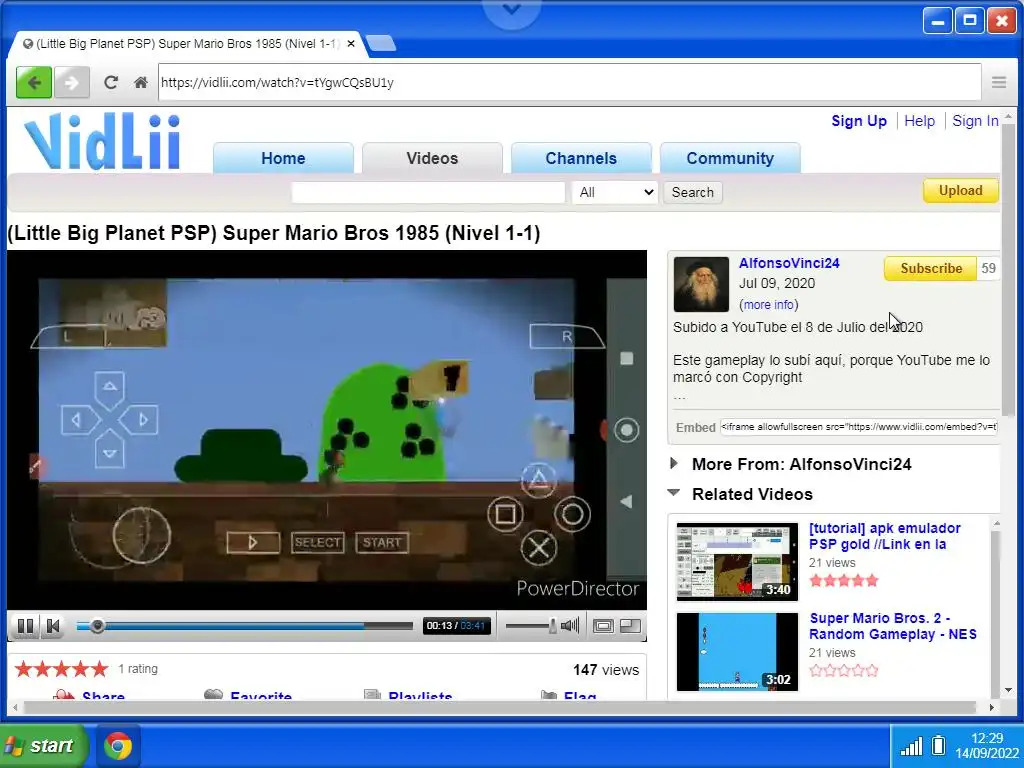The width and height of the screenshot is (1024, 768).
Task: Toggle the wide player size icon
Action: pos(603,626)
